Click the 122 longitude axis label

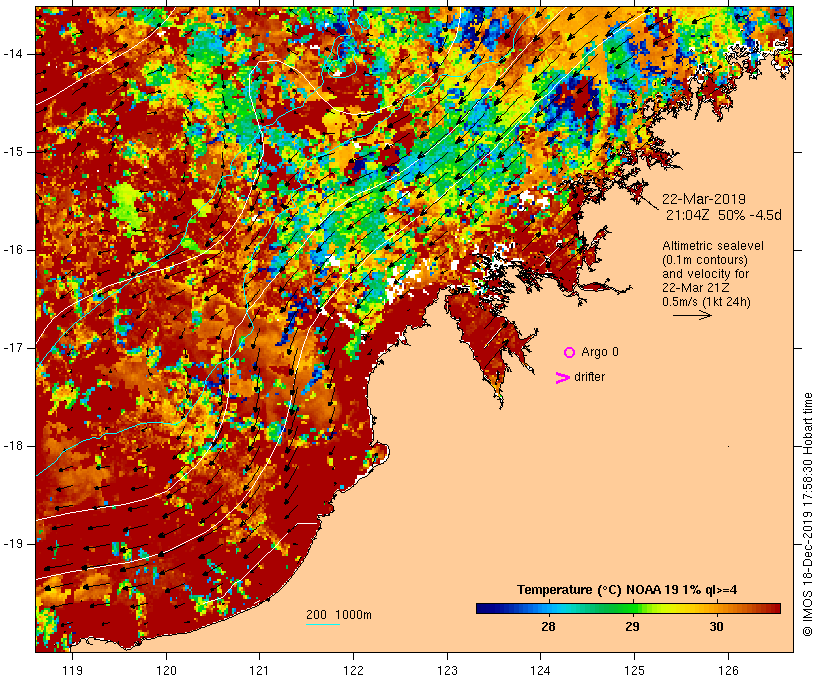pyautogui.click(x=354, y=670)
